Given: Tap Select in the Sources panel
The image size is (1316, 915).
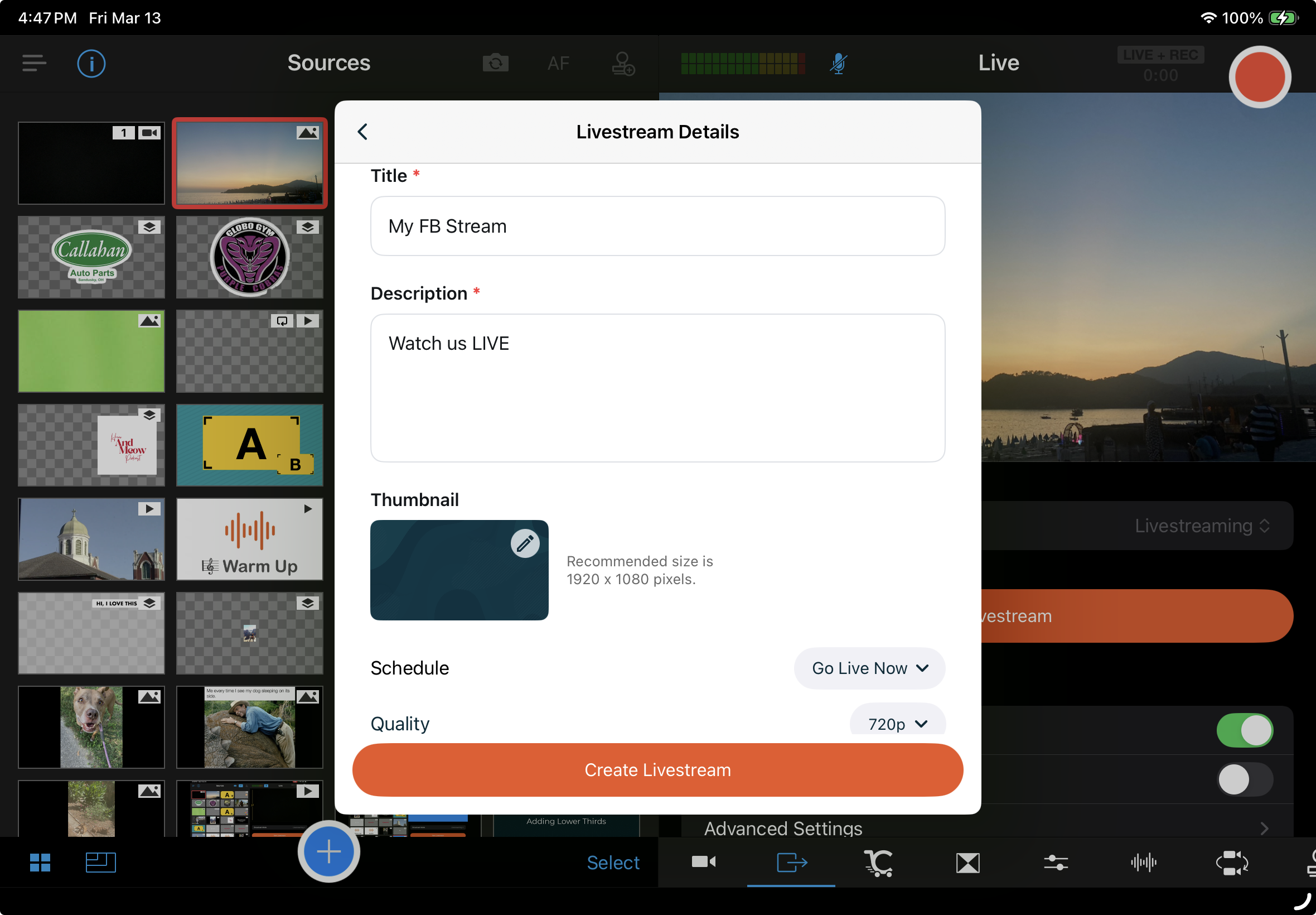Looking at the screenshot, I should (x=612, y=862).
